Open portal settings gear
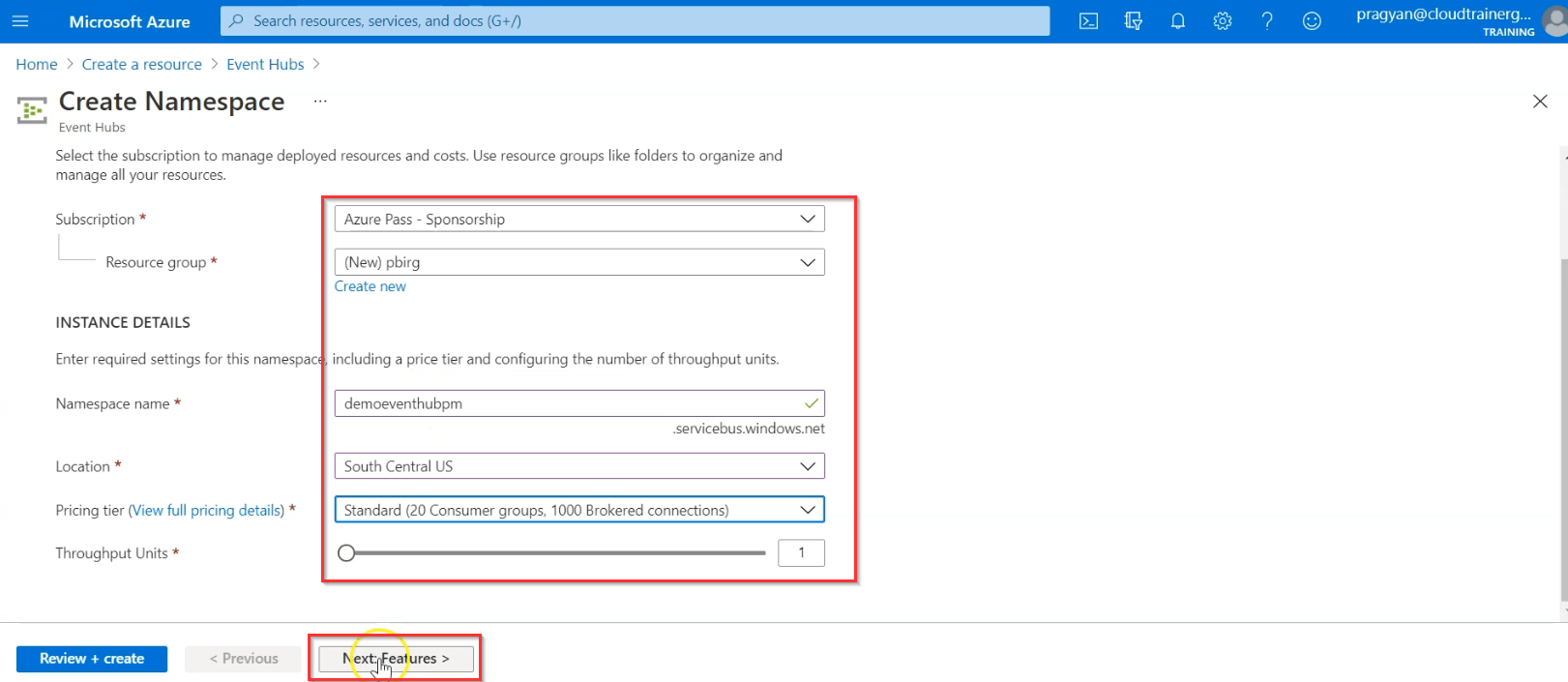The height and width of the screenshot is (682, 1568). 1223,21
